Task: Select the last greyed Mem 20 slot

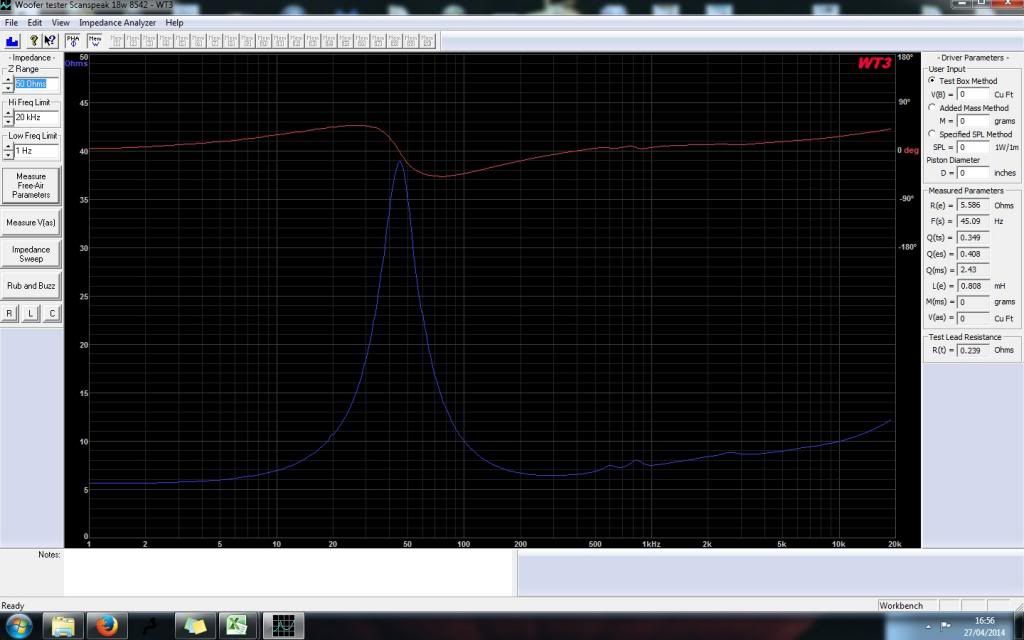Action: 427,41
